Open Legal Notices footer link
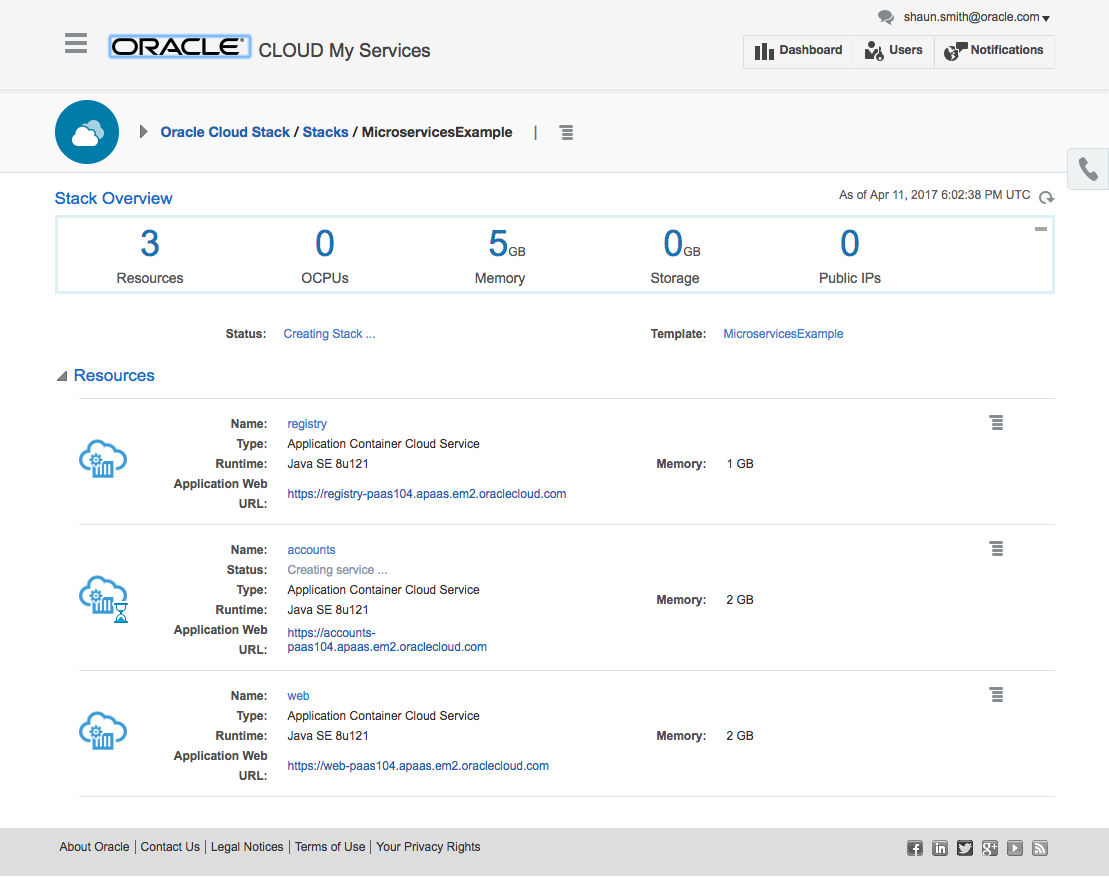 click(247, 847)
